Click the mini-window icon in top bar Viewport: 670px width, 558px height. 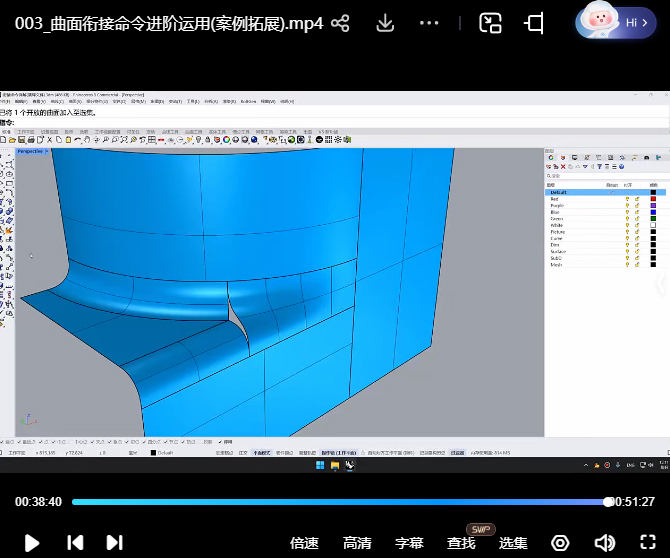[490, 23]
